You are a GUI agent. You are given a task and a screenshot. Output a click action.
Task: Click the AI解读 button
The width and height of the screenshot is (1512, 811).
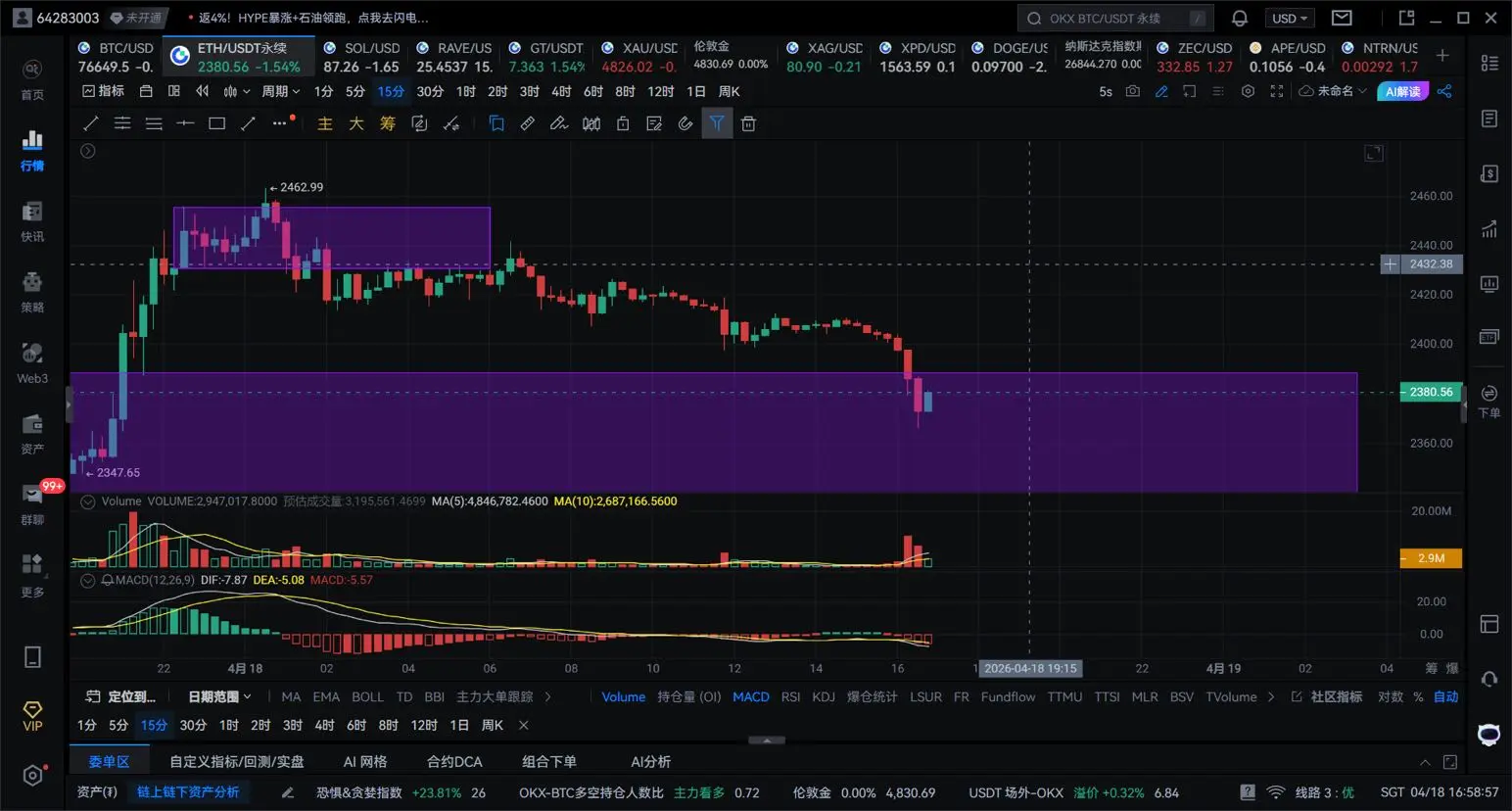coord(1402,91)
